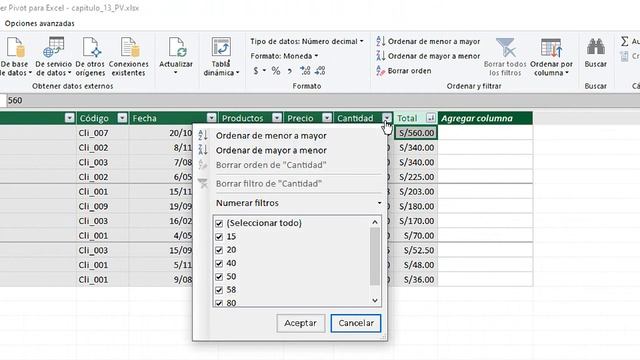
Task: Click filter list scroll down arrow
Action: pos(375,300)
